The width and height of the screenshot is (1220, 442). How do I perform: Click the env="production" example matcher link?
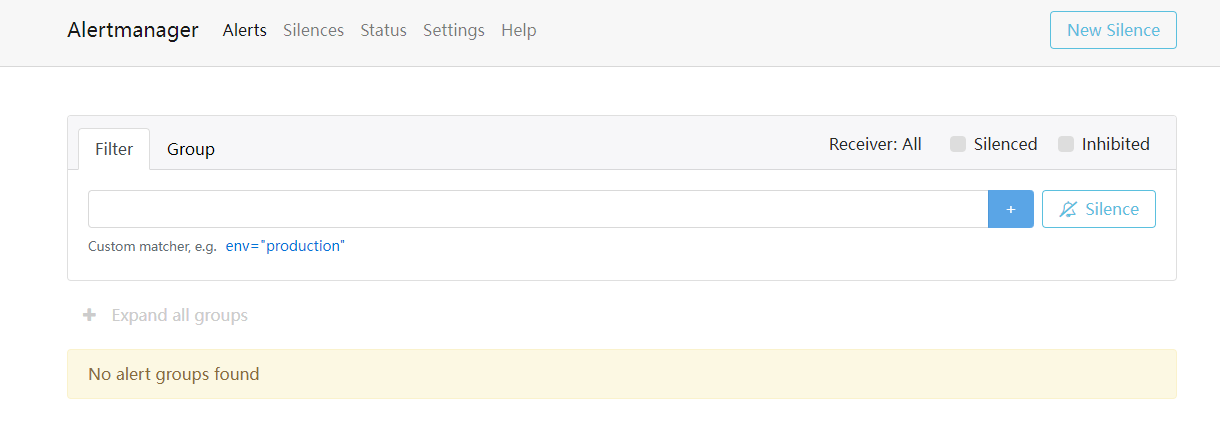tap(284, 246)
